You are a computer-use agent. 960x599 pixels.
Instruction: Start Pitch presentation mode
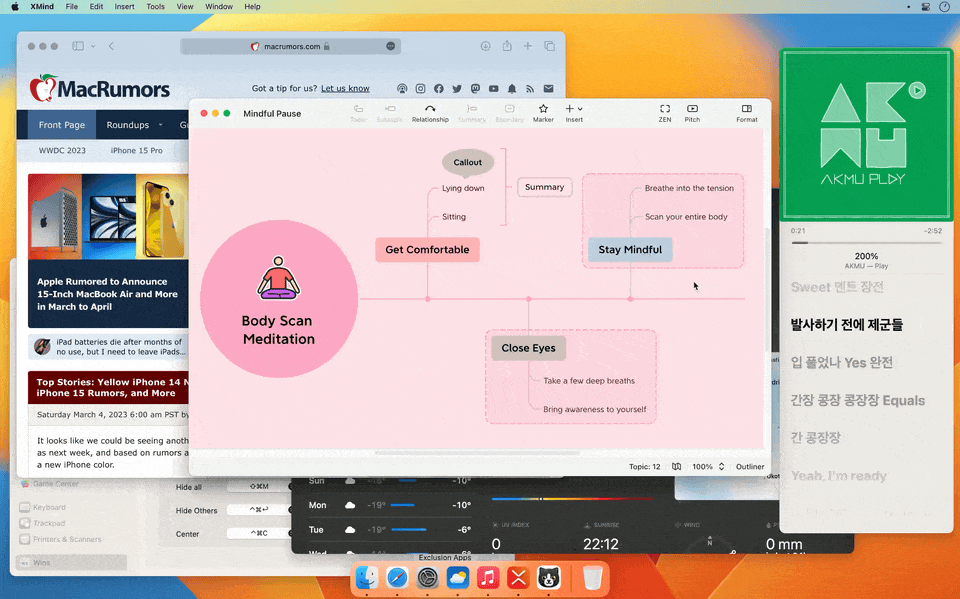(692, 112)
